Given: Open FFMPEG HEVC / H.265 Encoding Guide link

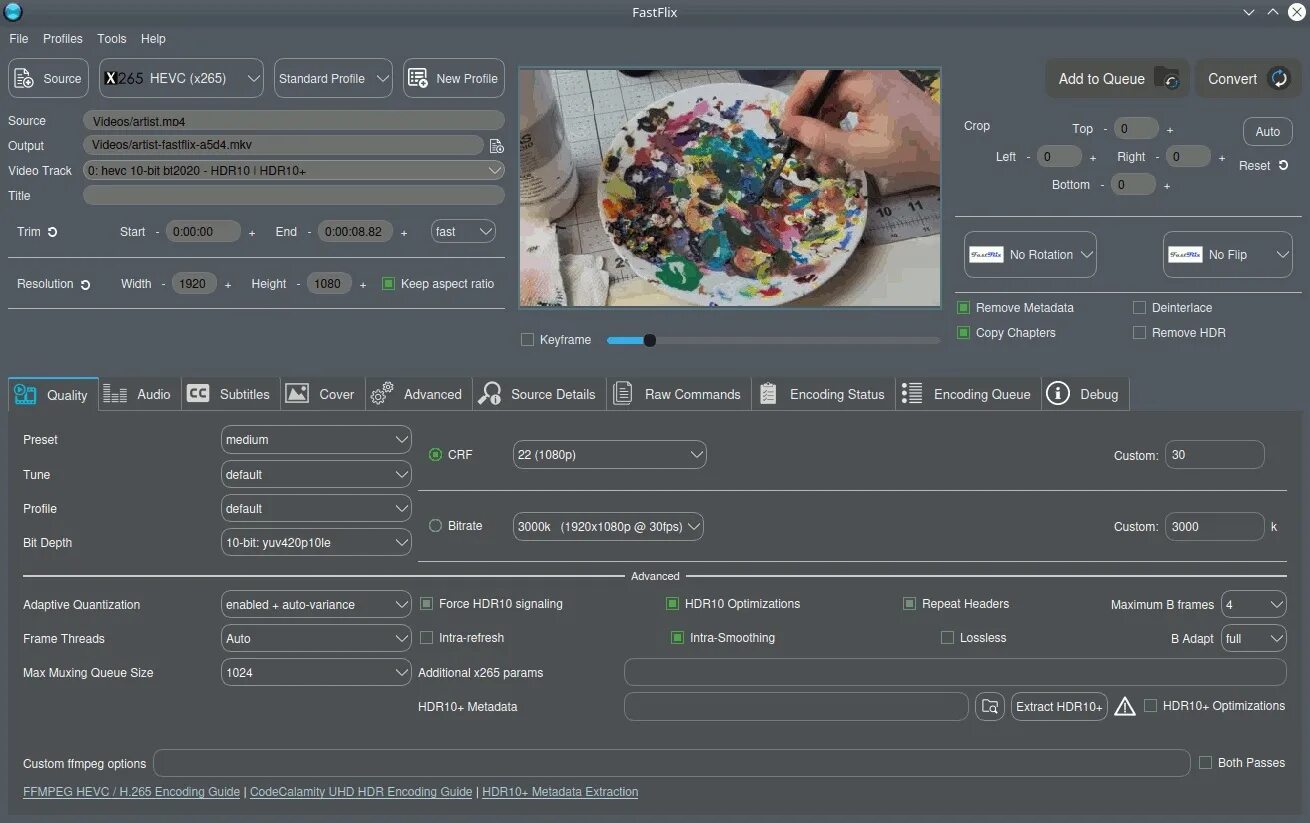Looking at the screenshot, I should point(131,792).
